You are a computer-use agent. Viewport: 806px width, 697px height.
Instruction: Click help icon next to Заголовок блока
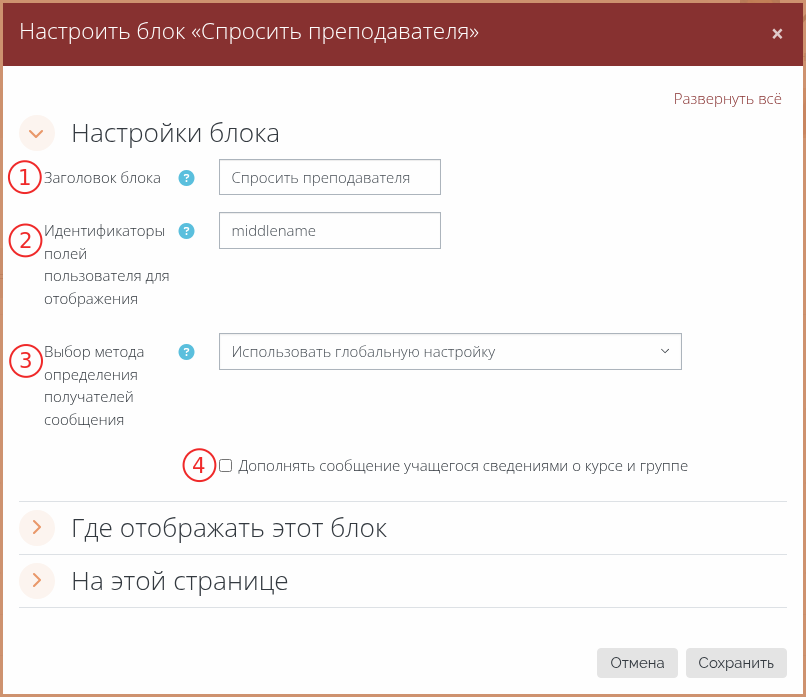185,179
